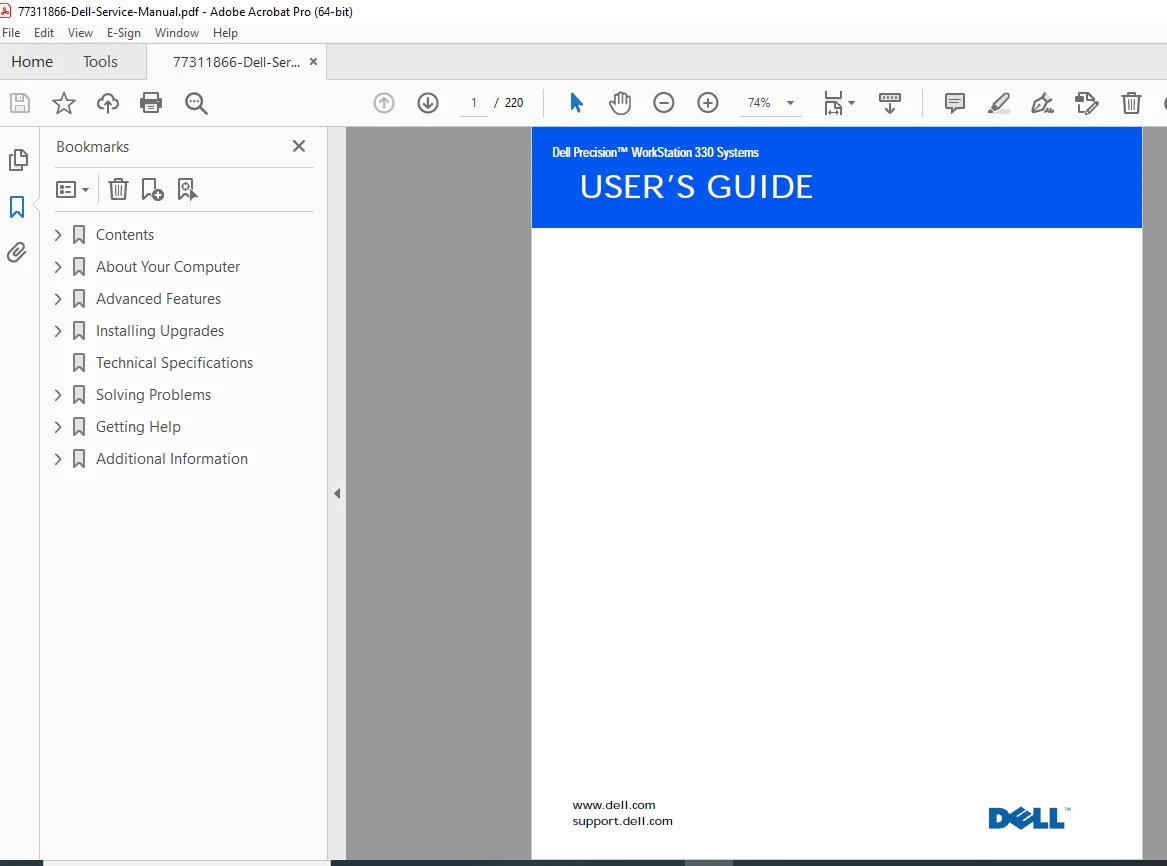
Task: Open the Attachments paperclip panel
Action: coord(17,253)
